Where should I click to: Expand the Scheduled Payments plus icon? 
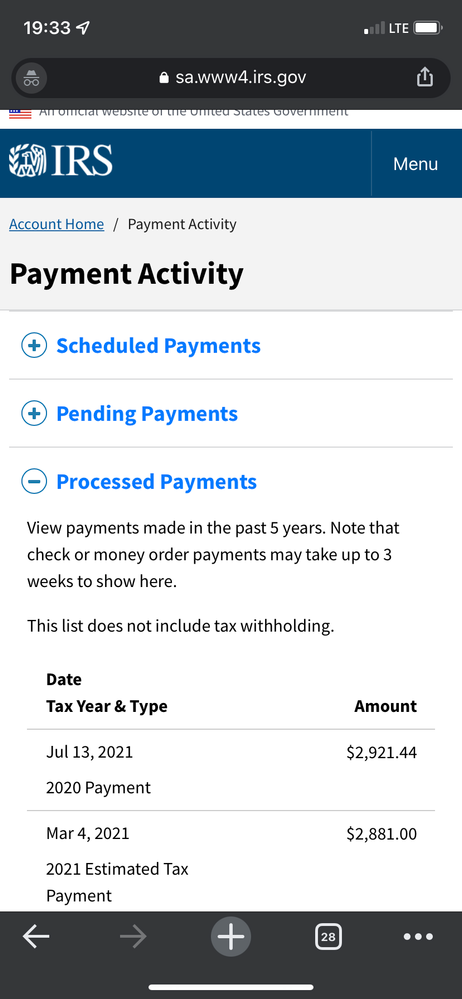34,345
